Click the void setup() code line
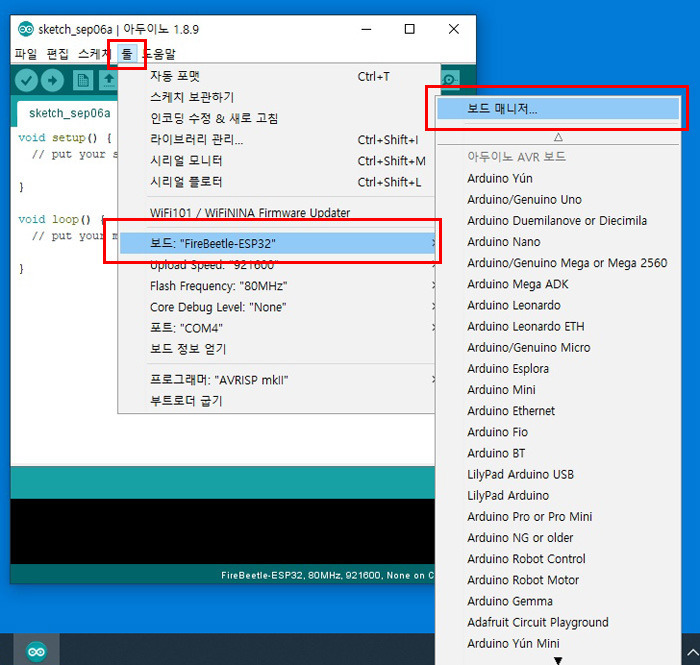Viewport: 700px width, 665px height. (x=65, y=138)
